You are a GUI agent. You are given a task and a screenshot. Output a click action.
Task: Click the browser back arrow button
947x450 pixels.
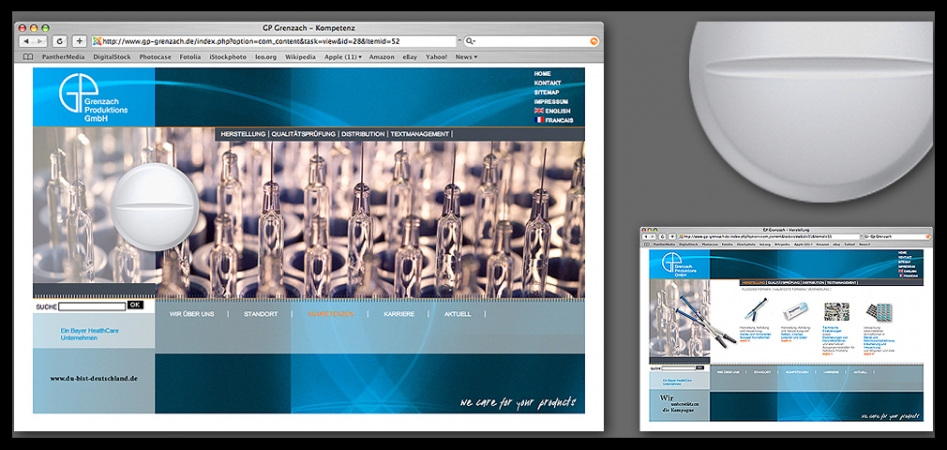coord(27,41)
